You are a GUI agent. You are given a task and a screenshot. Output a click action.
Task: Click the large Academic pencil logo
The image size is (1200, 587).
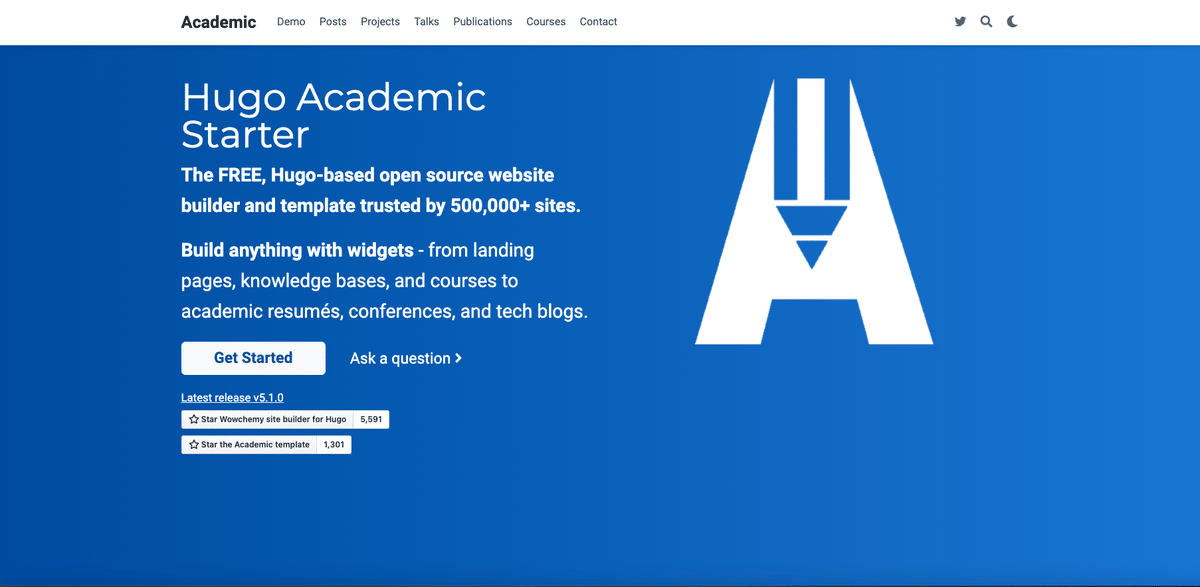tap(813, 212)
